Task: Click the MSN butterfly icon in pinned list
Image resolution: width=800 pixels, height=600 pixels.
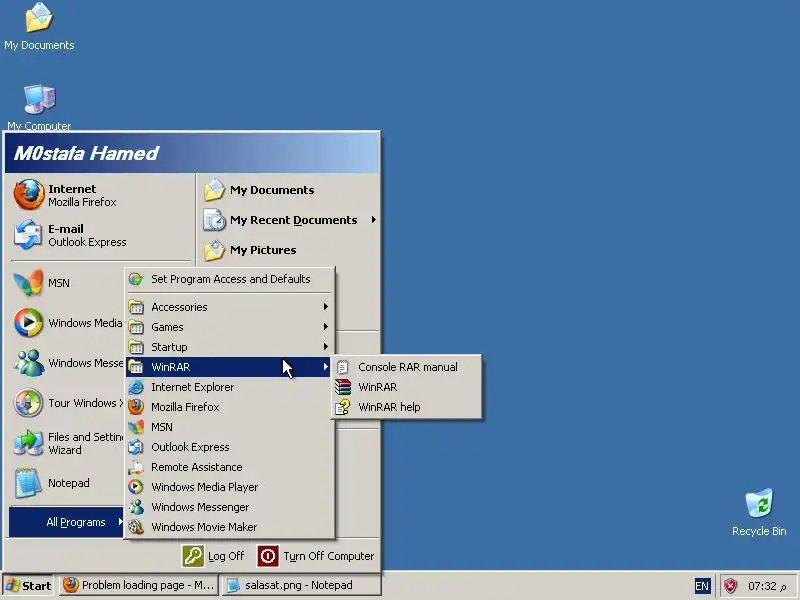Action: coord(29,282)
